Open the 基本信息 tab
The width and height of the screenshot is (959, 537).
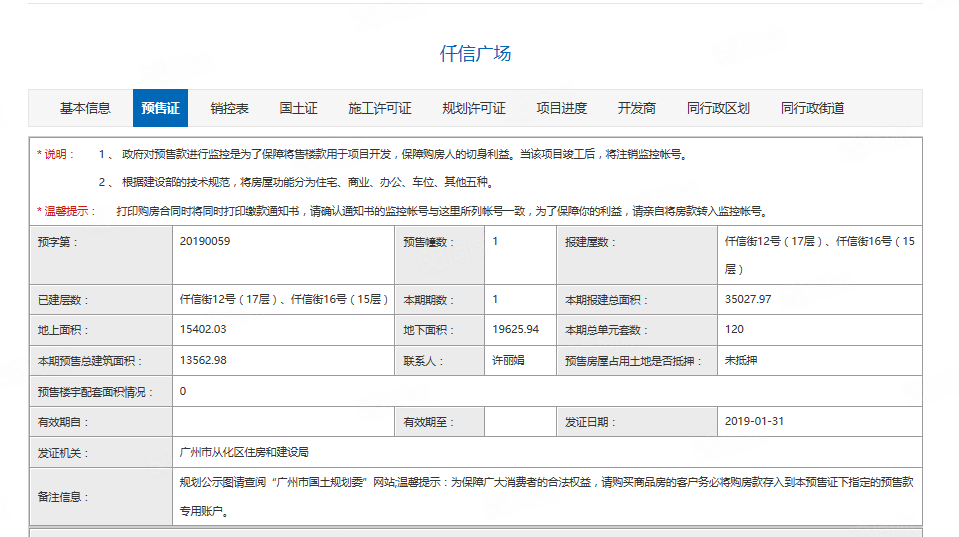85,108
